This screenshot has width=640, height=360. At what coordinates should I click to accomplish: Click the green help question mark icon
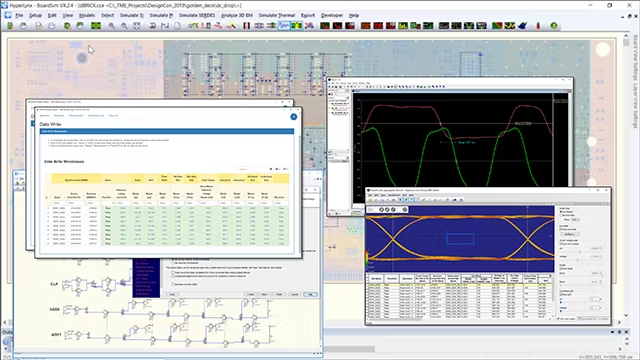[553, 26]
